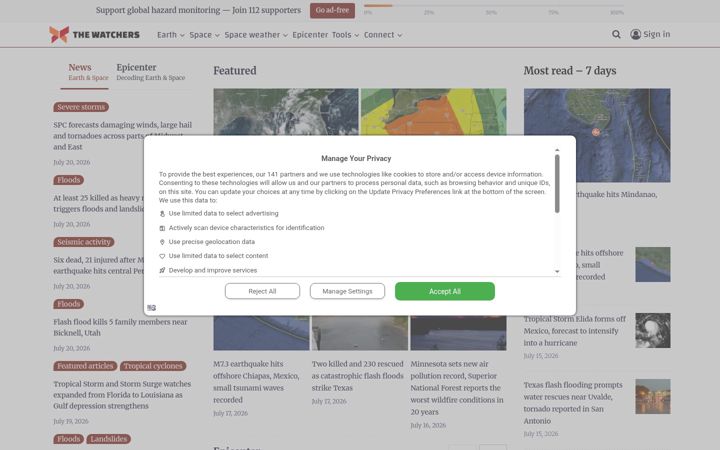The width and height of the screenshot is (720, 450).
Task: Open the Minnesota sets new air pollution record article
Action: pyautogui.click(x=457, y=388)
